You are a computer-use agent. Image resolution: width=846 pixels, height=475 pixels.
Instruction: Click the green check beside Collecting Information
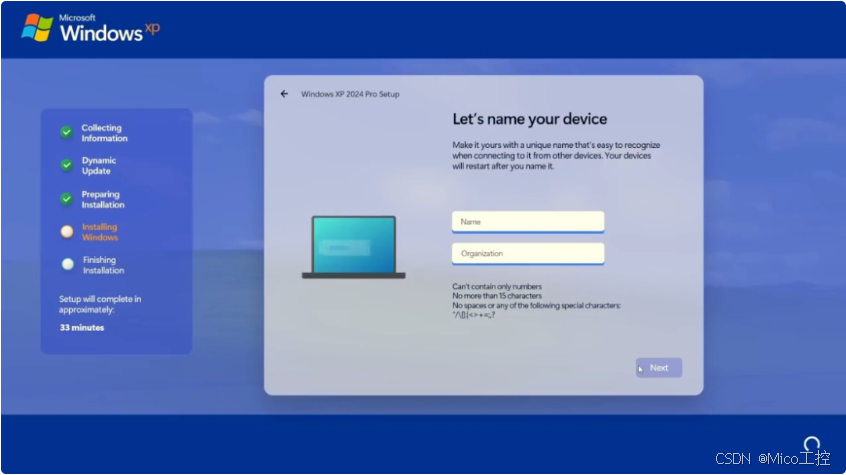[66, 132]
